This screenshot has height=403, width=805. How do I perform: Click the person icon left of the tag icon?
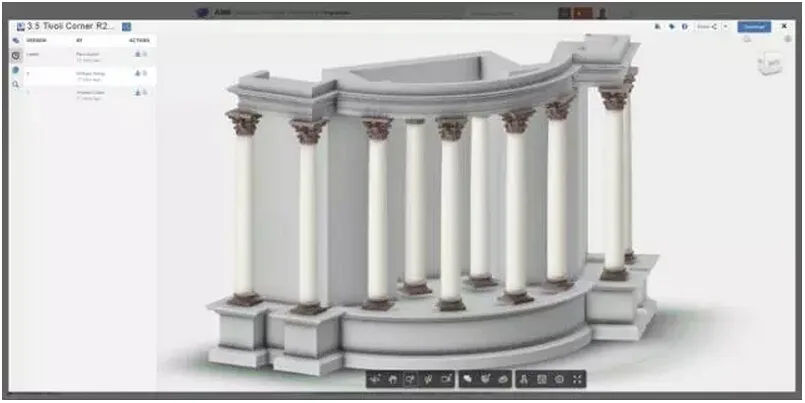(658, 27)
